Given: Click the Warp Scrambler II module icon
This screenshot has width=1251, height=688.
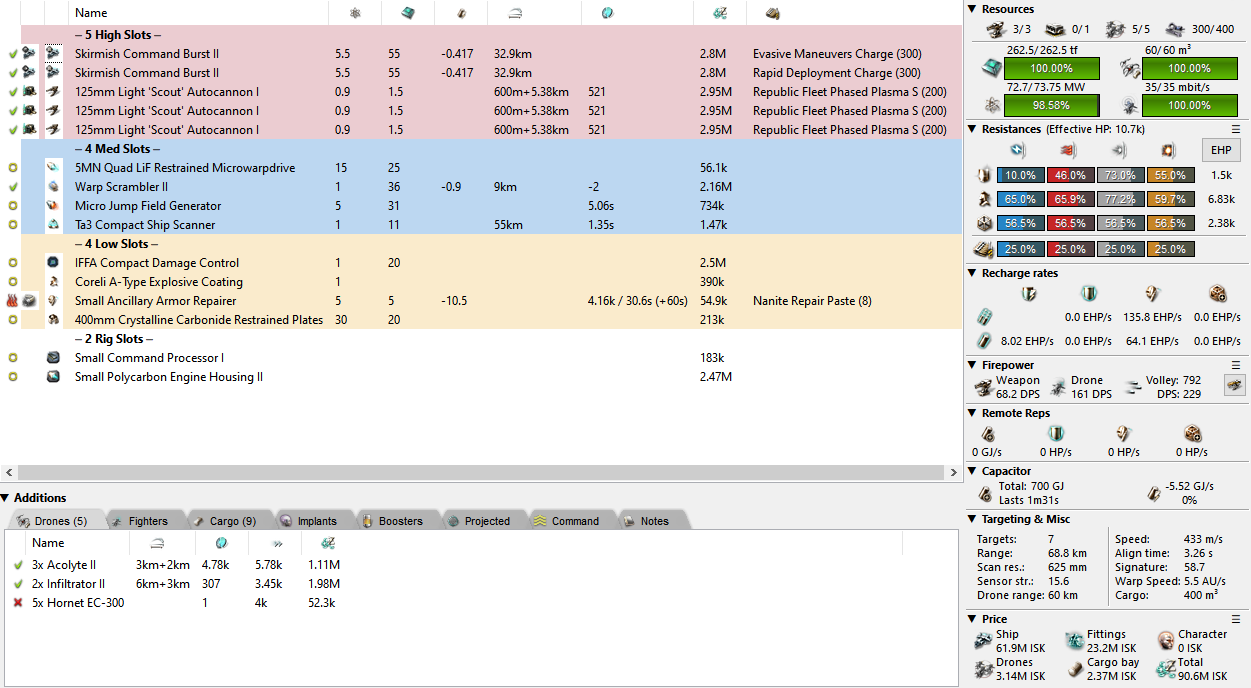Looking at the screenshot, I should [x=53, y=187].
